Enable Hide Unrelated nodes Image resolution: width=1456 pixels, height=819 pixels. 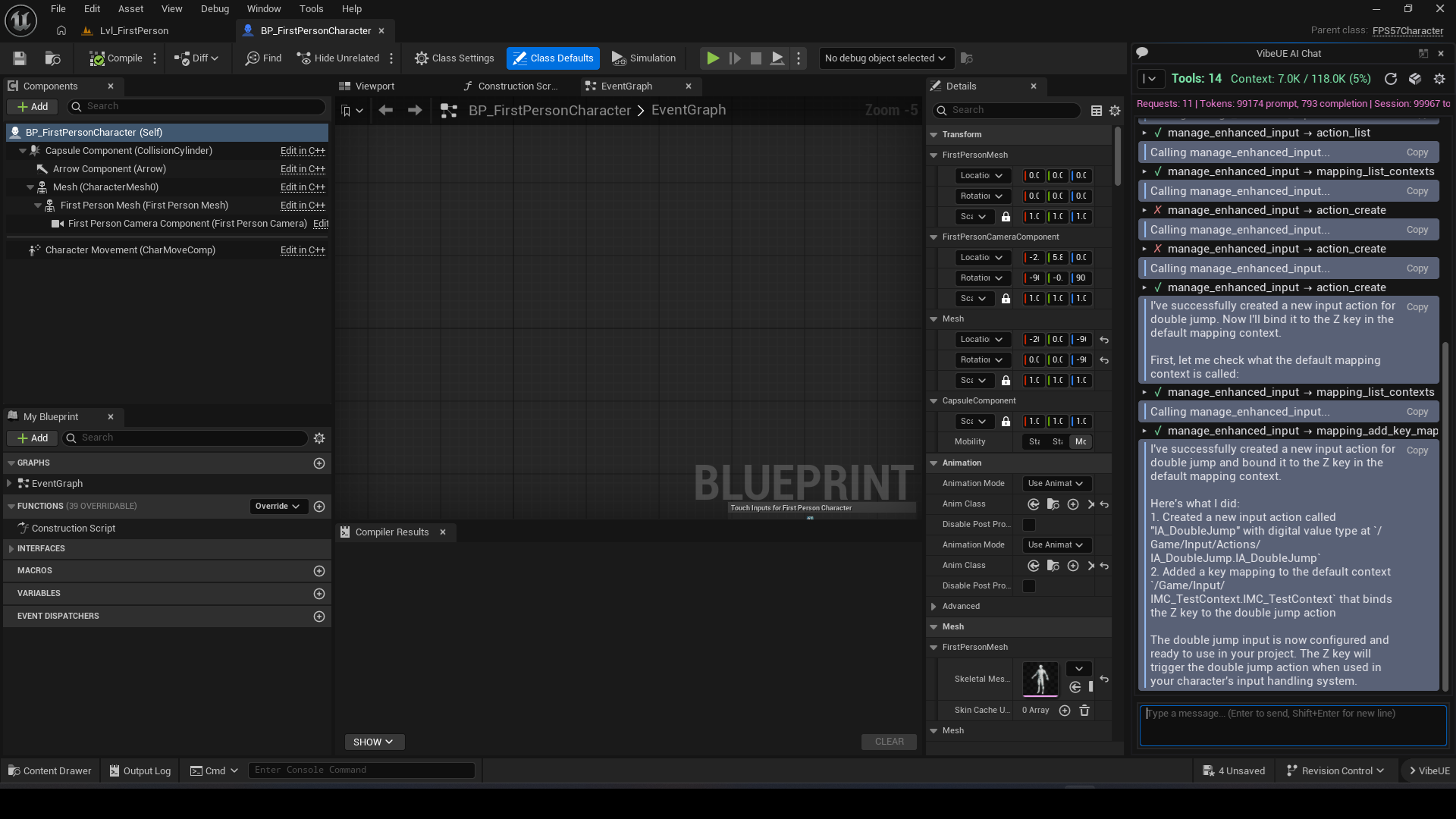(337, 58)
